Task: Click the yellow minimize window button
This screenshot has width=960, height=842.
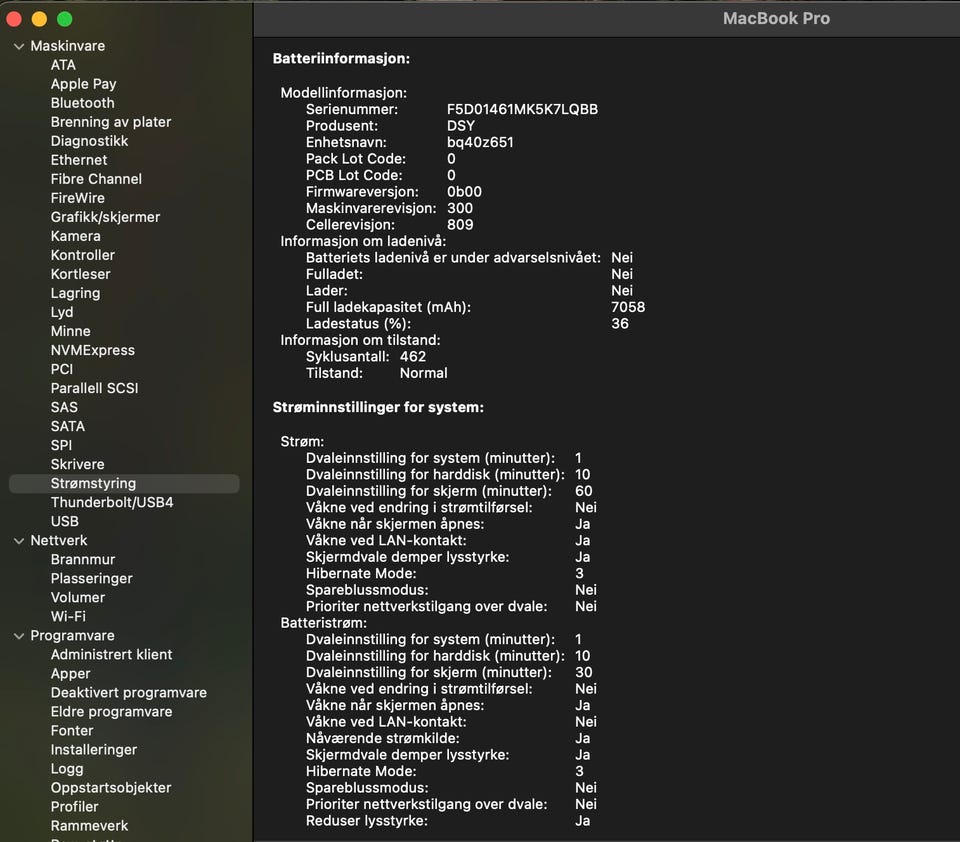Action: pos(39,19)
